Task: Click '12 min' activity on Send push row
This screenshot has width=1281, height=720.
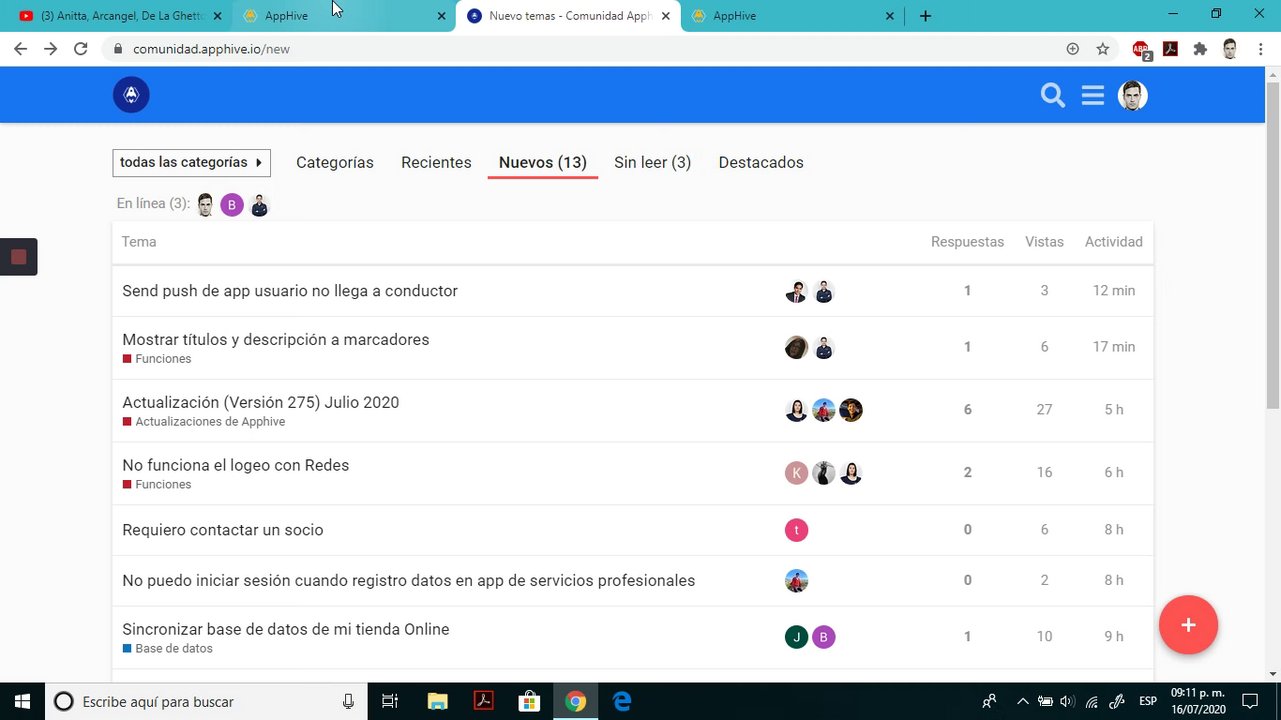Action: tap(1114, 291)
